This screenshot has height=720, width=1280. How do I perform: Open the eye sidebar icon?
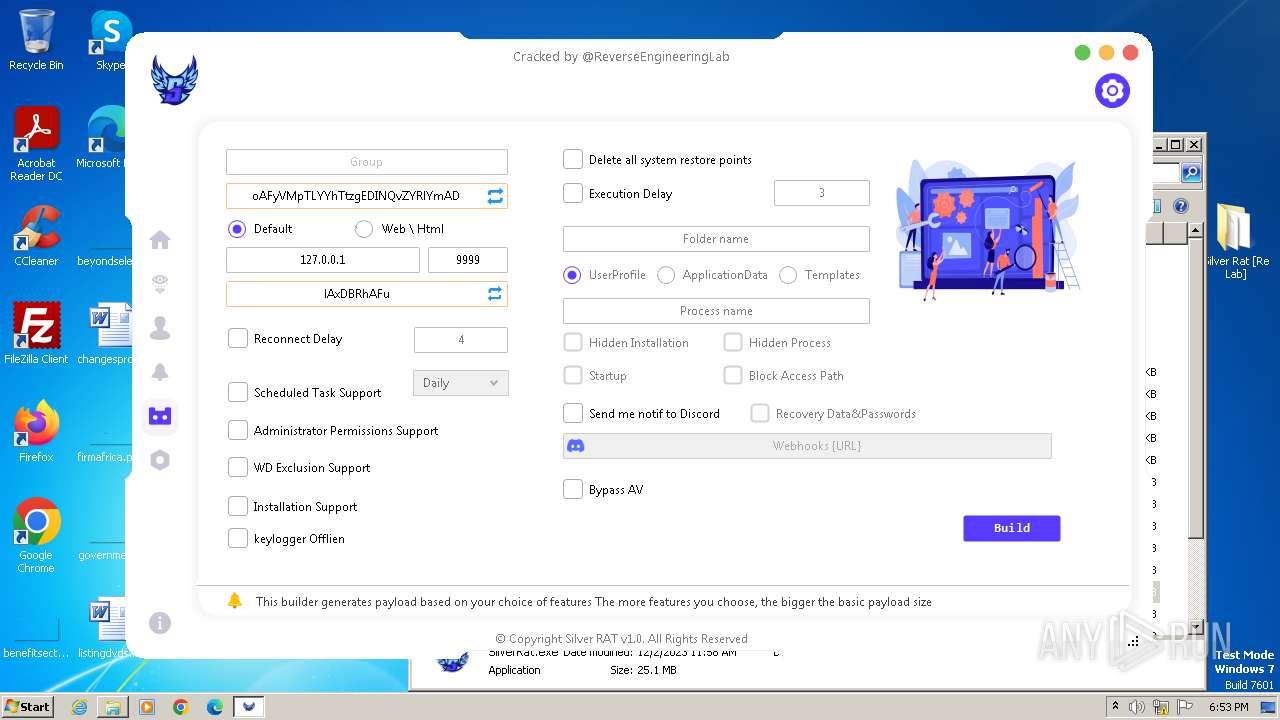pyautogui.click(x=160, y=285)
